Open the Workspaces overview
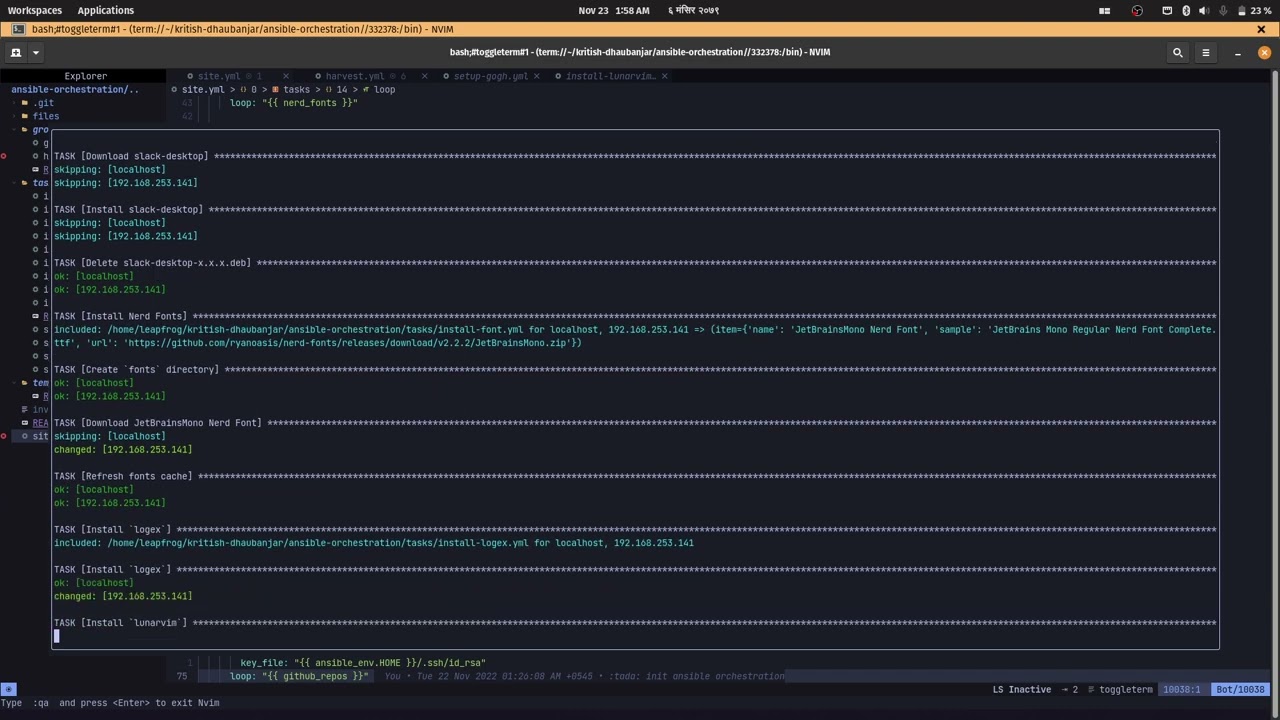 35,11
